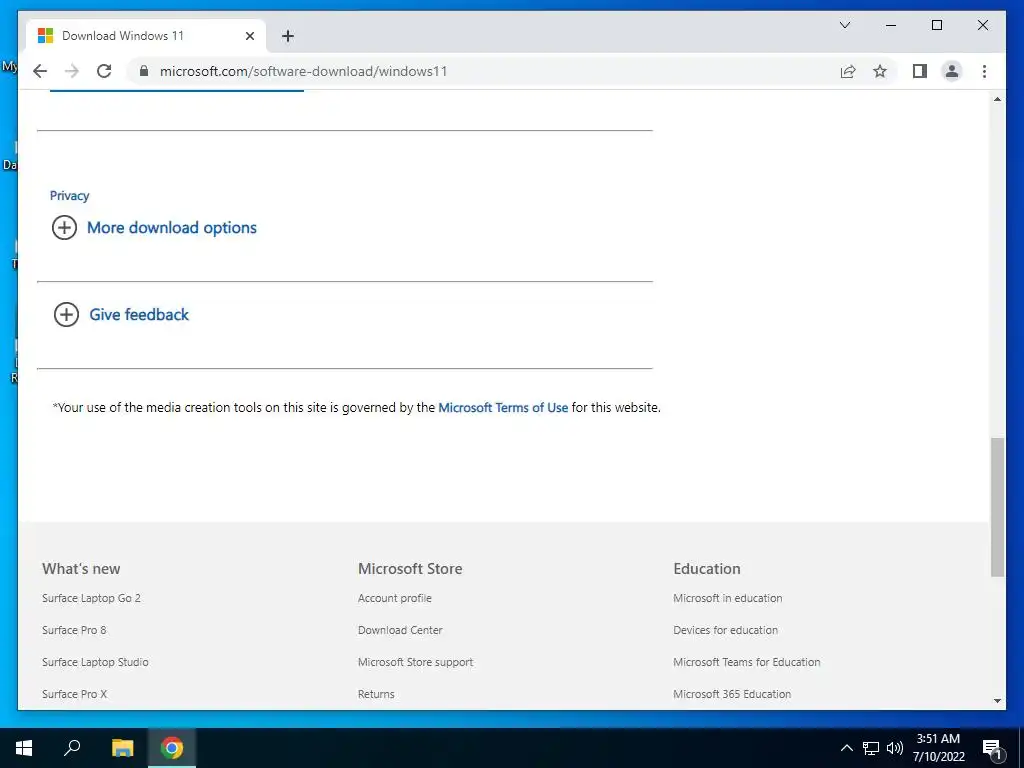The image size is (1024, 768).
Task: Share this page via share icon
Action: pos(848,71)
